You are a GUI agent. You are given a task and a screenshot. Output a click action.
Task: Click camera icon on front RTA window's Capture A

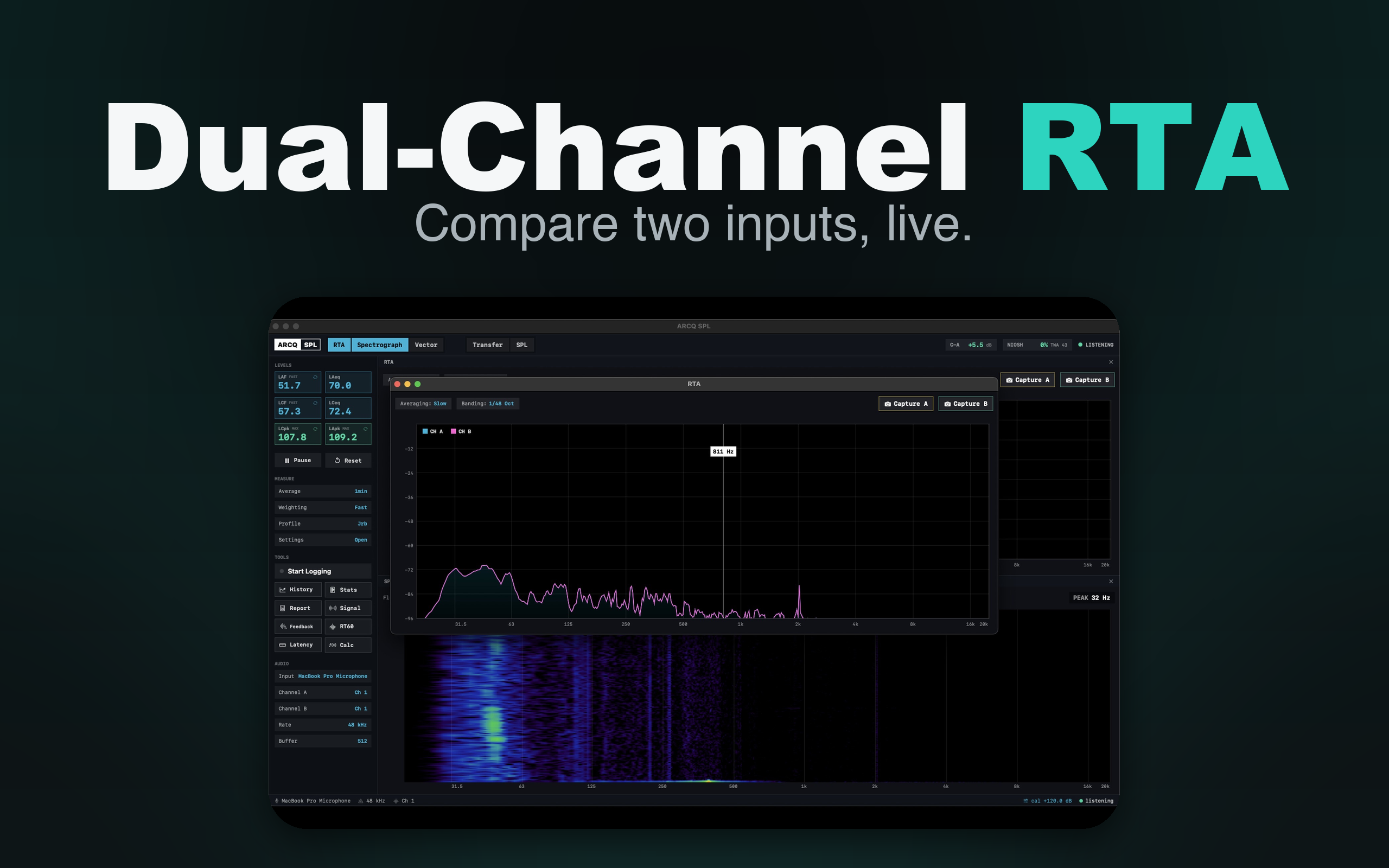(x=888, y=404)
